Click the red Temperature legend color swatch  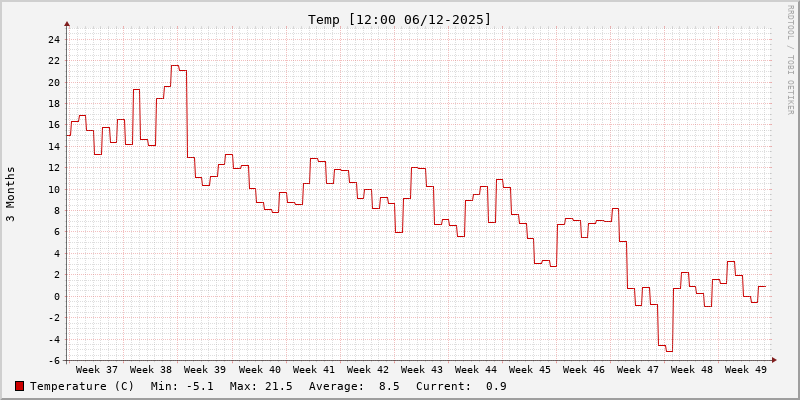click(x=19, y=386)
